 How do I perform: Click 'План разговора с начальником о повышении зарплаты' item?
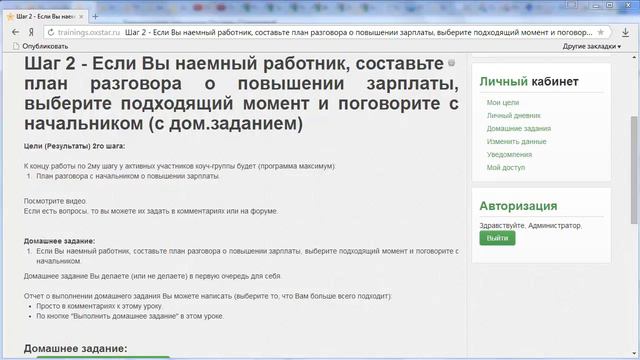(128, 176)
